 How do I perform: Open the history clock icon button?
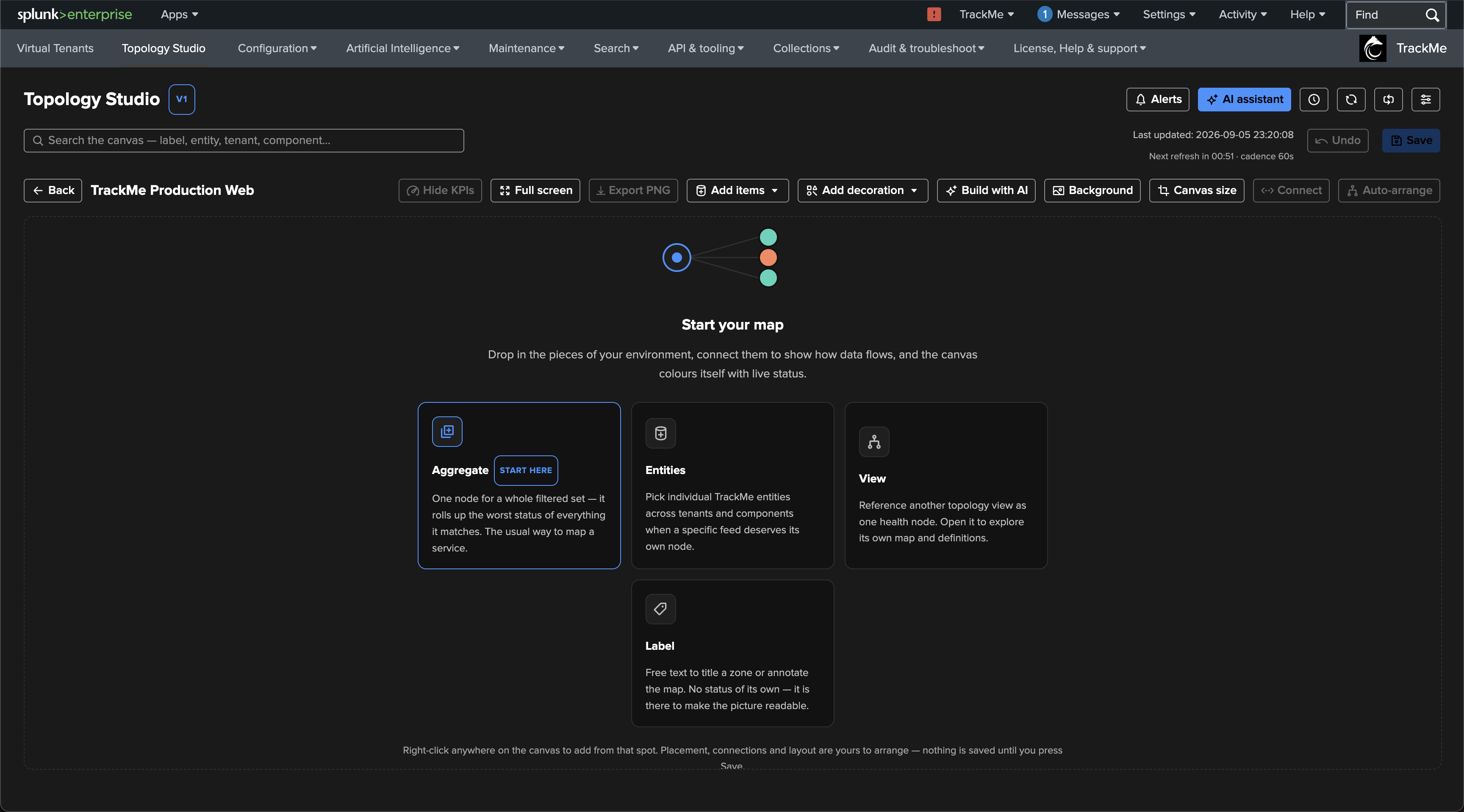[1313, 100]
